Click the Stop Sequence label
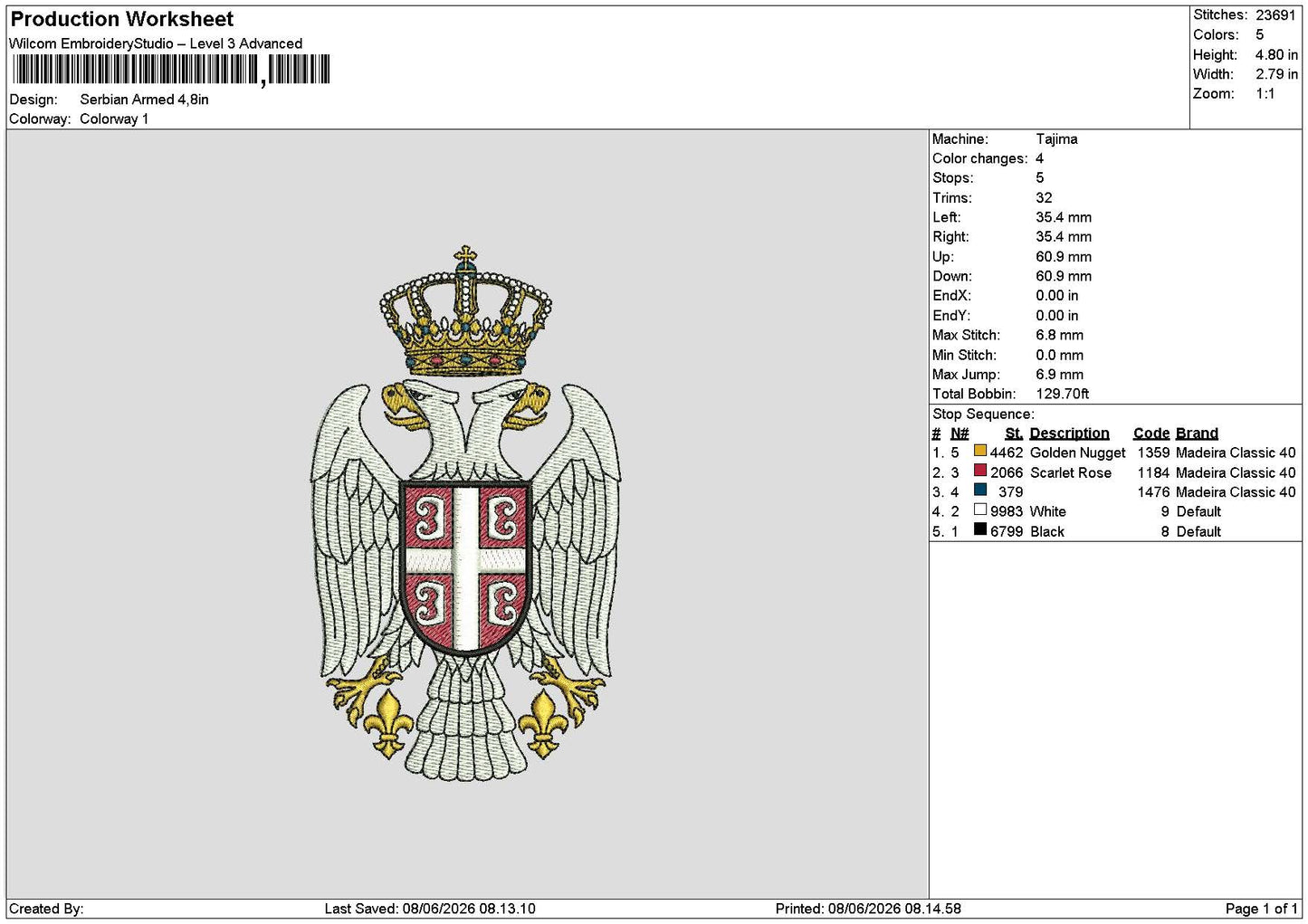Image resolution: width=1308 pixels, height=924 pixels. [983, 414]
